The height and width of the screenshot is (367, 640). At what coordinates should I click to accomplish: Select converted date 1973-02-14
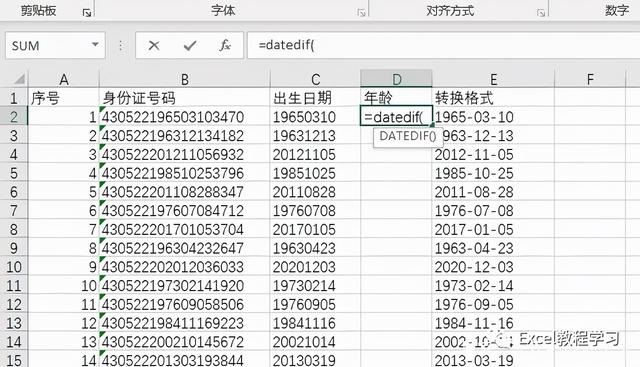(493, 286)
